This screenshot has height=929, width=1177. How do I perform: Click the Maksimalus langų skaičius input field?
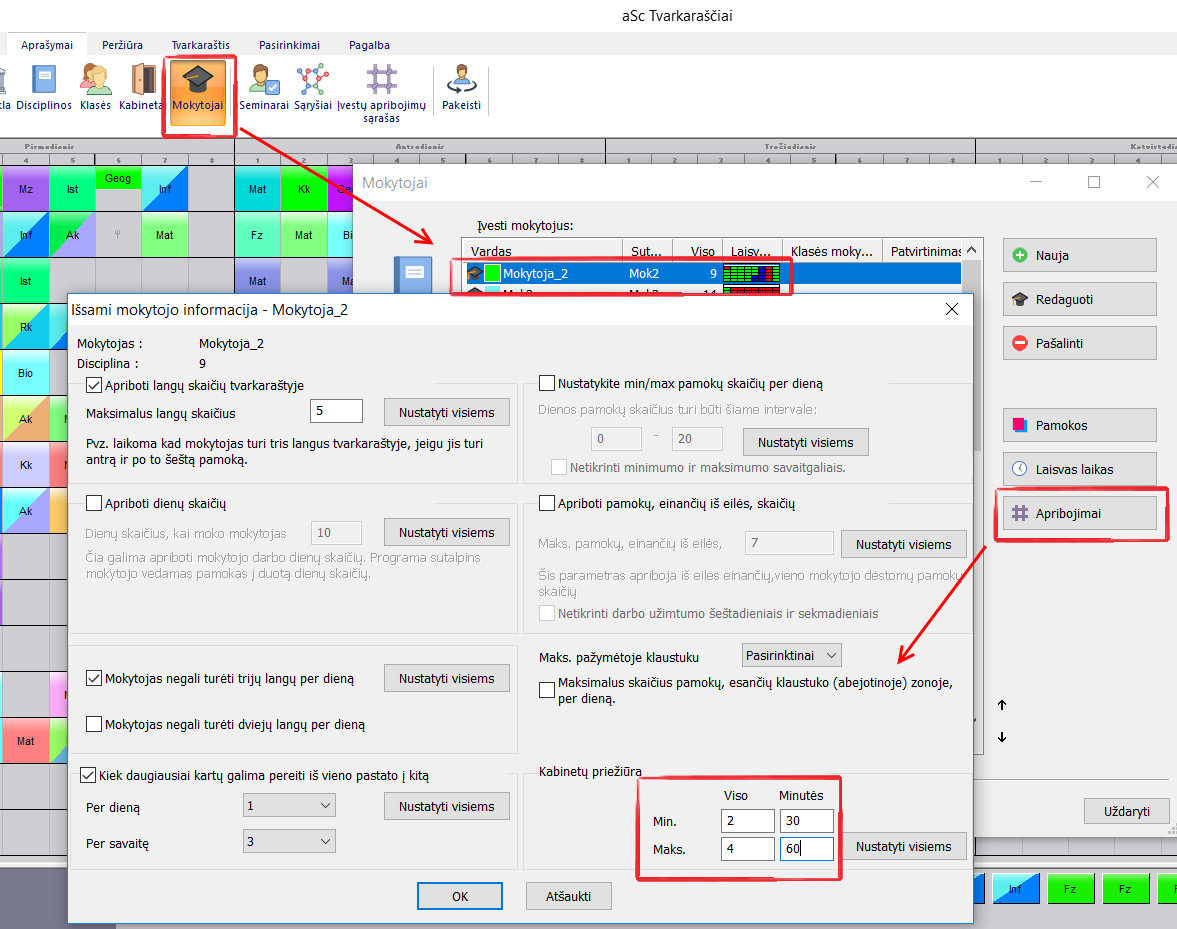tap(337, 411)
